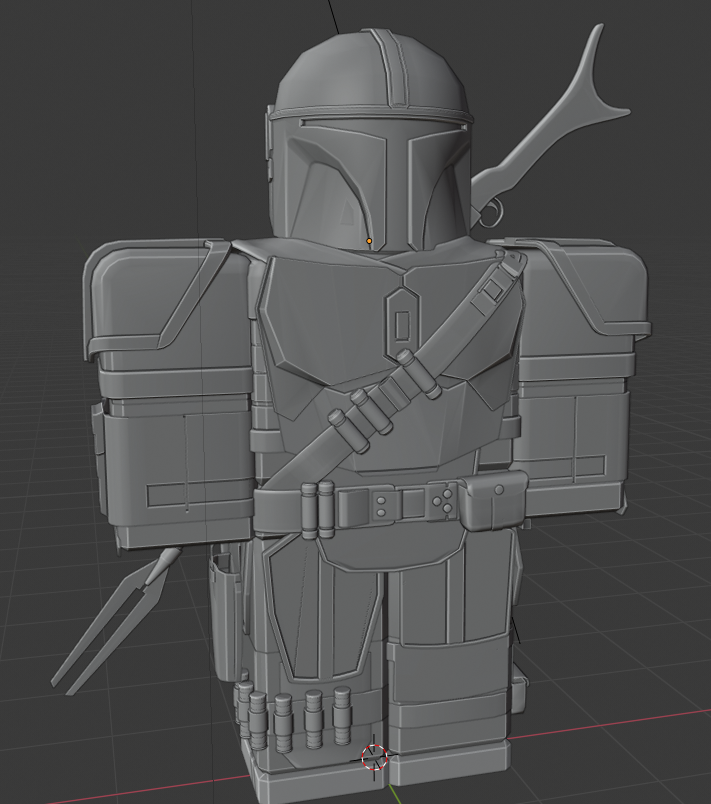Select the diagonal bandolier strap across the chest
This screenshot has height=804, width=711.
click(395, 368)
